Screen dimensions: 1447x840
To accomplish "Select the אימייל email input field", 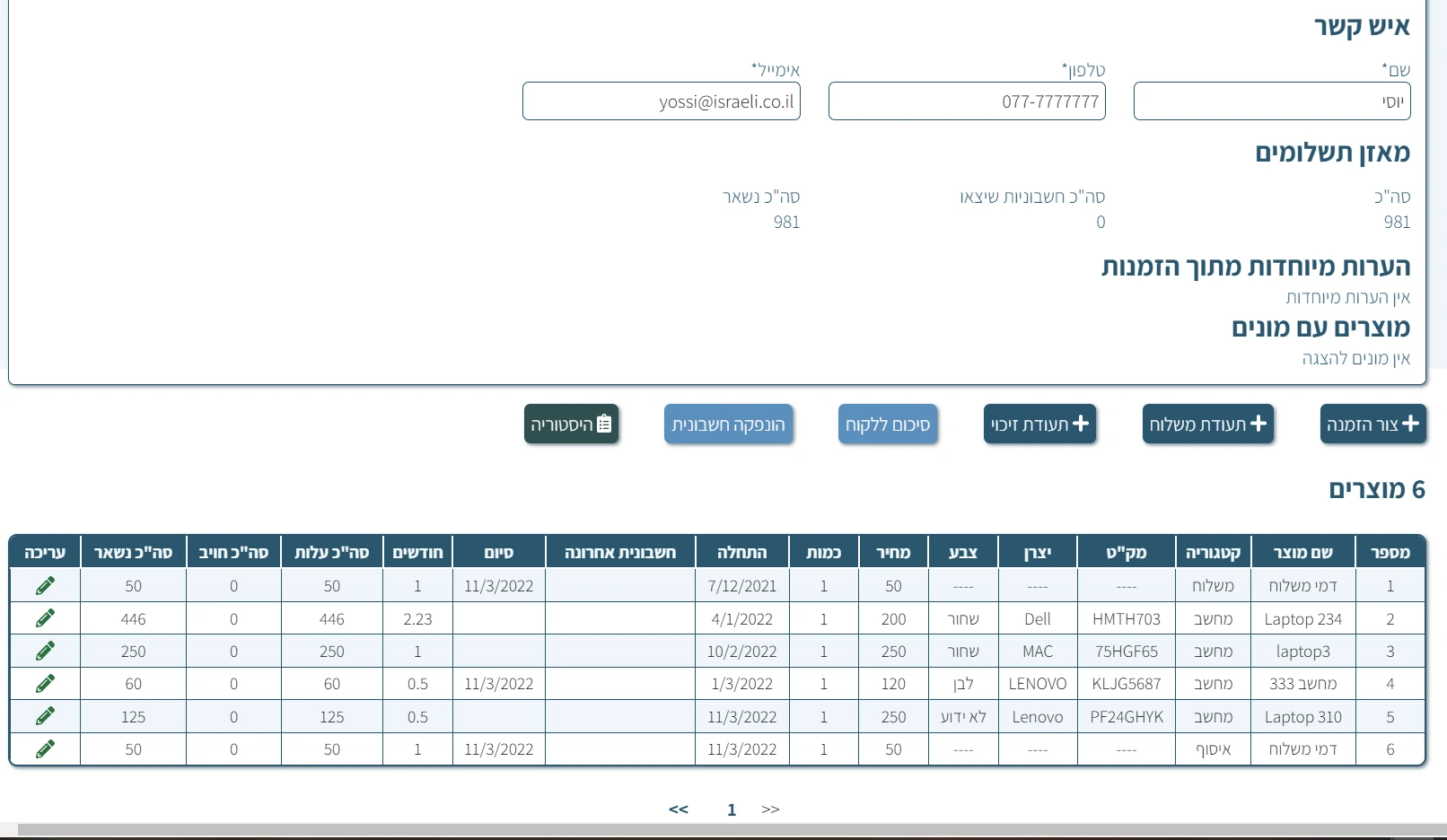I will pyautogui.click(x=661, y=101).
